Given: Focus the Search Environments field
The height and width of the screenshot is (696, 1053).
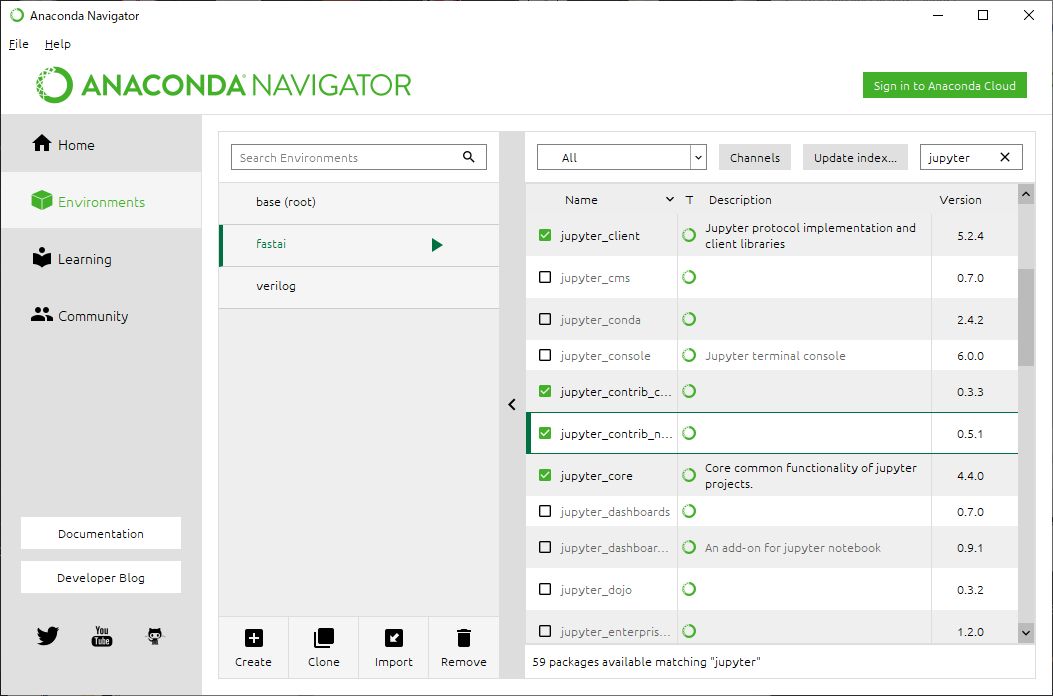Looking at the screenshot, I should click(359, 157).
